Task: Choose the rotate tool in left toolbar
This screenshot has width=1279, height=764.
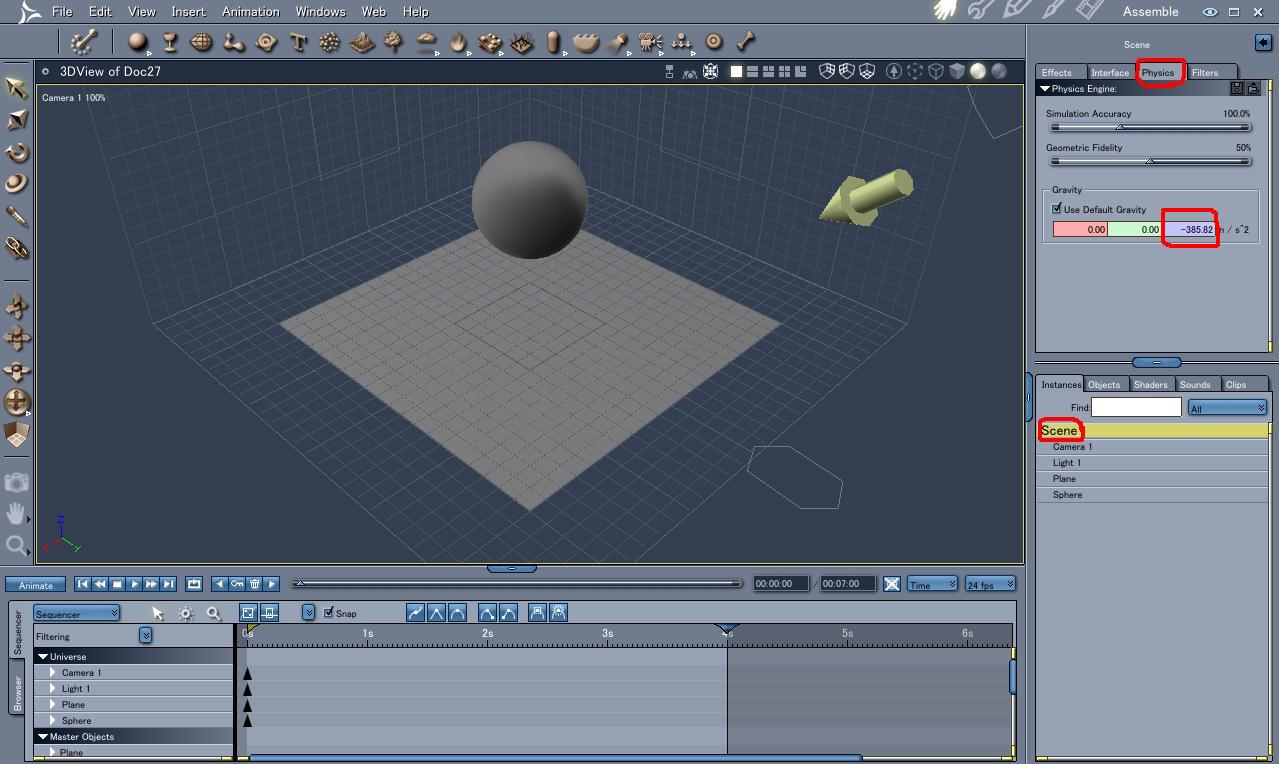Action: point(16,152)
